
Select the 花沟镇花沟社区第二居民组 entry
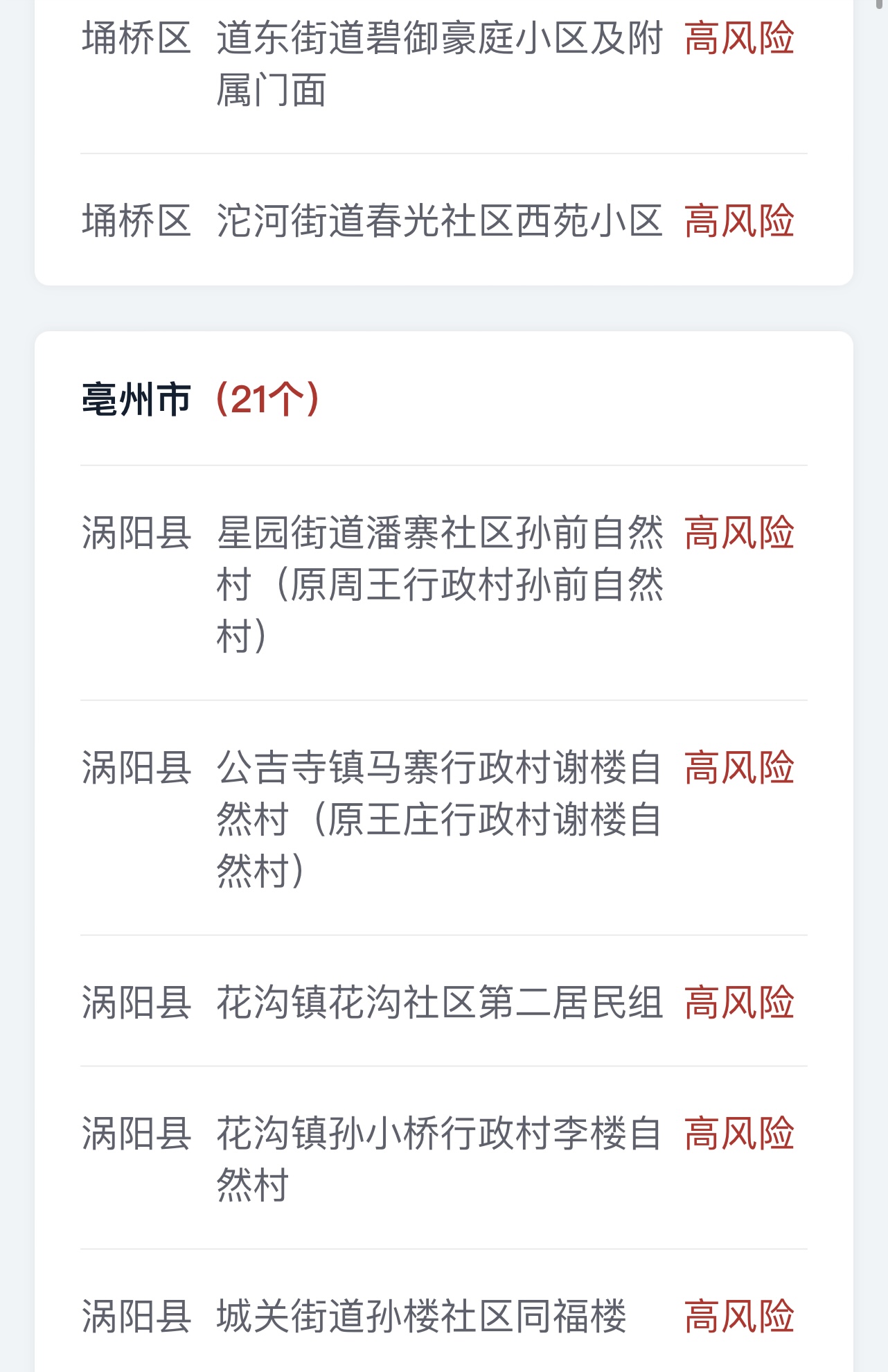tap(440, 1002)
